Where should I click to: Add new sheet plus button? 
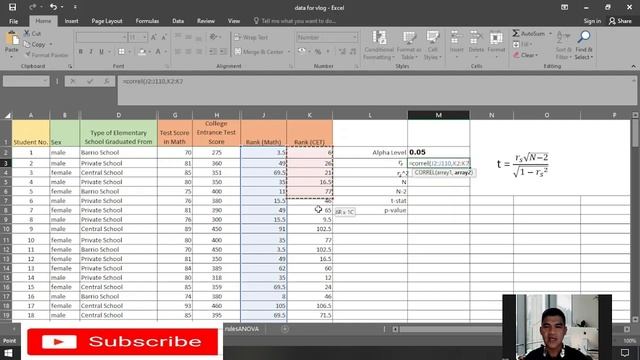(285, 329)
